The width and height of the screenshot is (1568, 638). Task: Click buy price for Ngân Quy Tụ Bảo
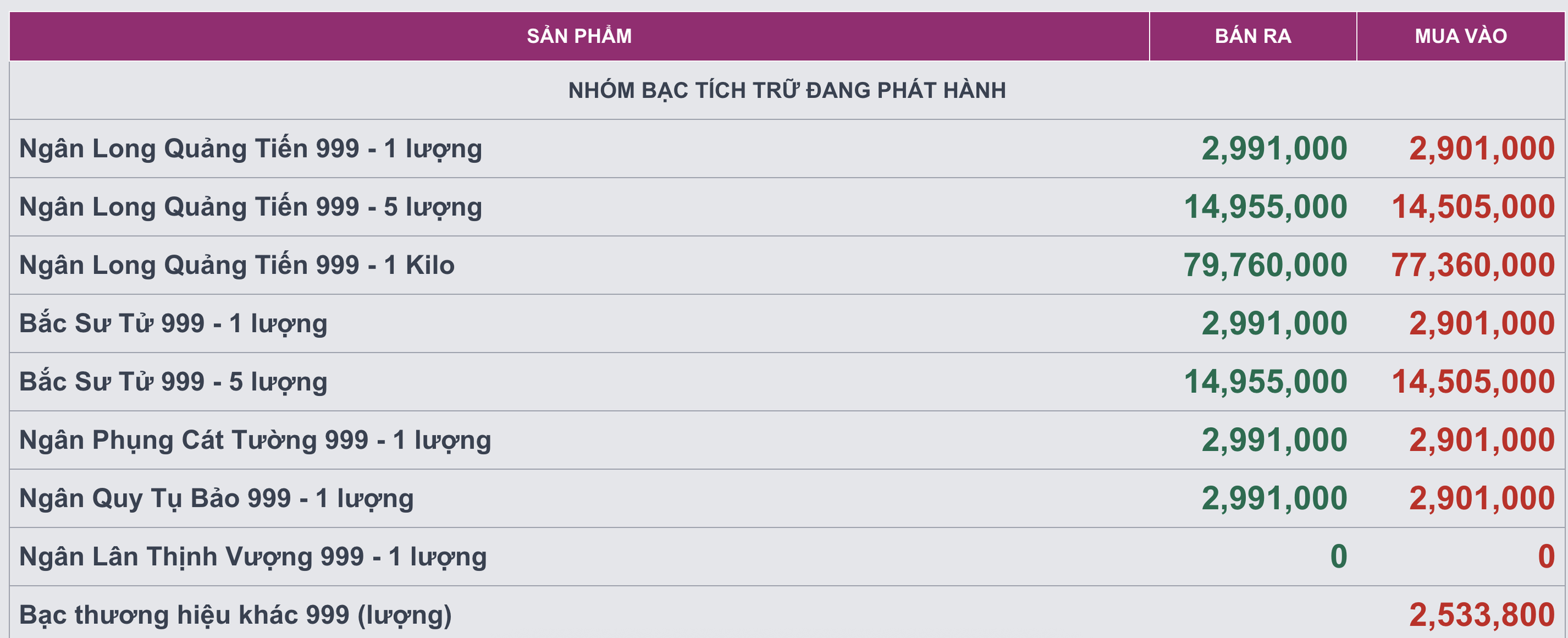pyautogui.click(x=1482, y=498)
